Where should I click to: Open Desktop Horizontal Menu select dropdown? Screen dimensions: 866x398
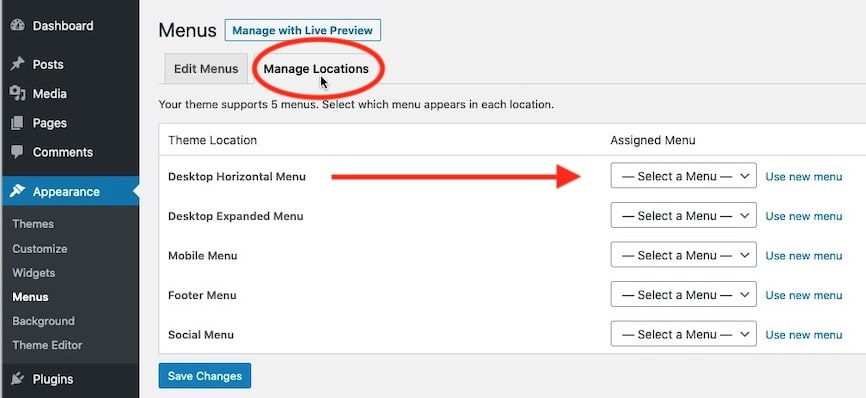(683, 176)
